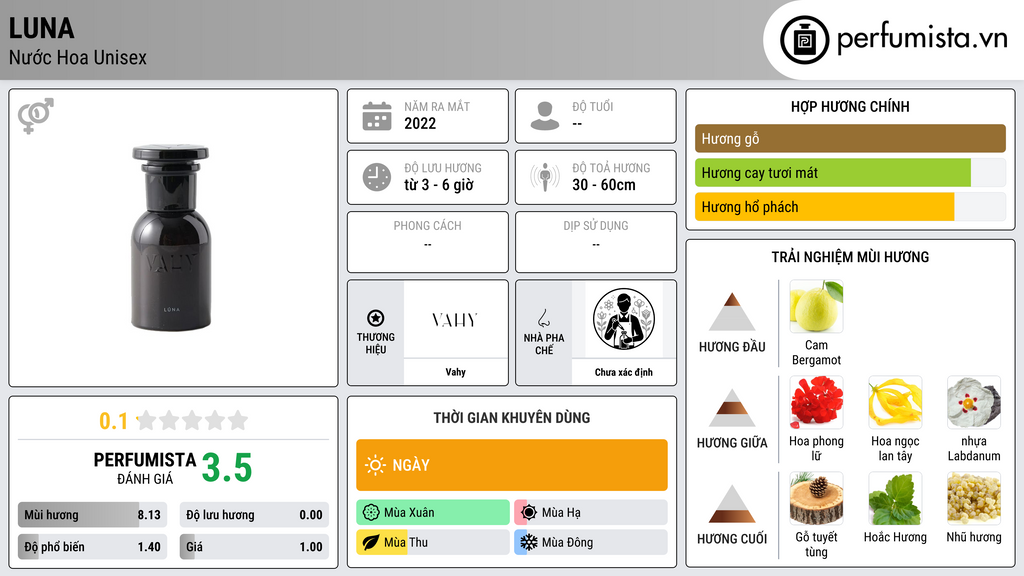Click the Vahy brand logo image
Viewport: 1024px width, 576px height.
point(455,319)
